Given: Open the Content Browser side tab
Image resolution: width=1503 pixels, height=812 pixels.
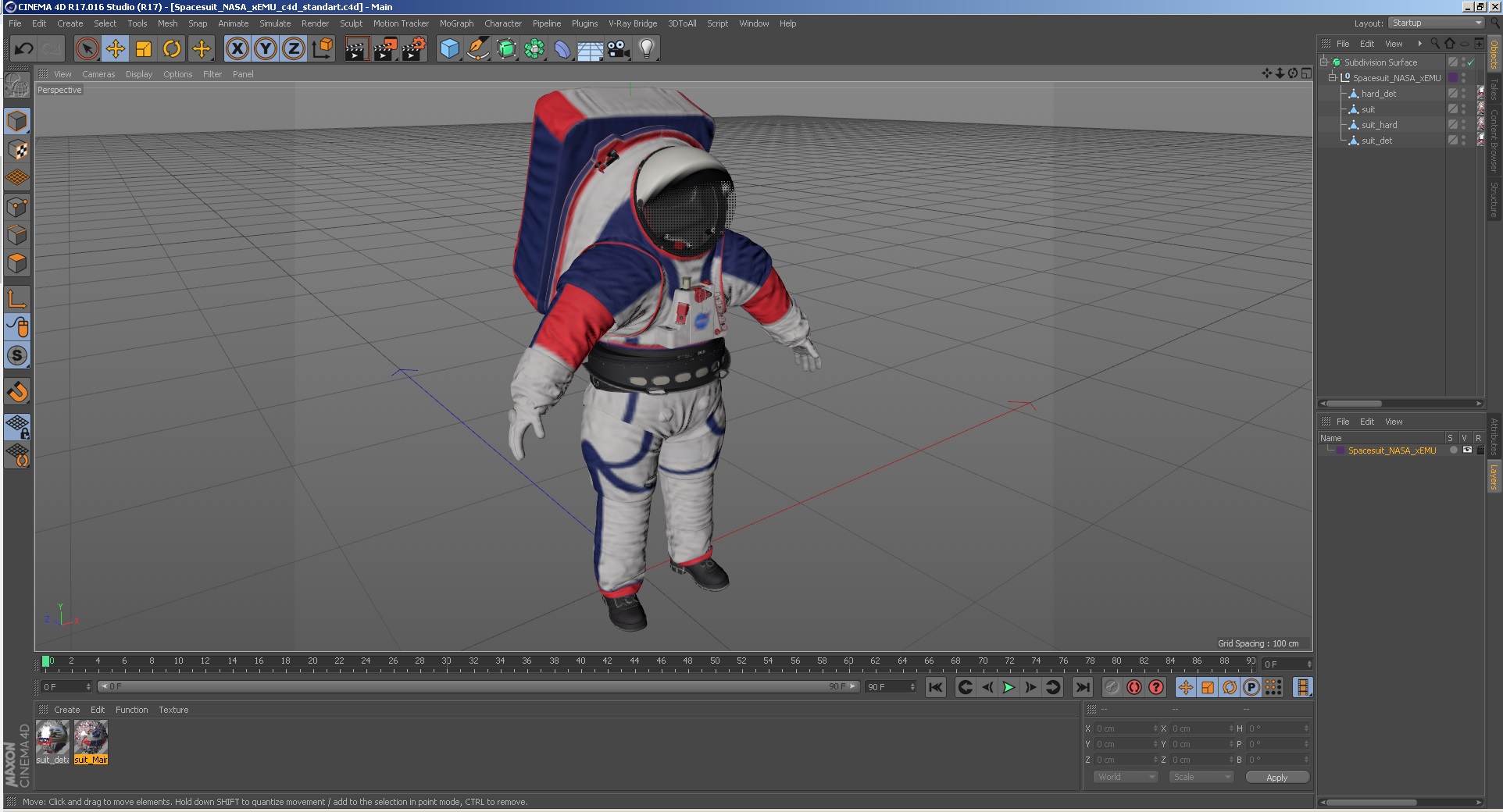Looking at the screenshot, I should [1494, 141].
